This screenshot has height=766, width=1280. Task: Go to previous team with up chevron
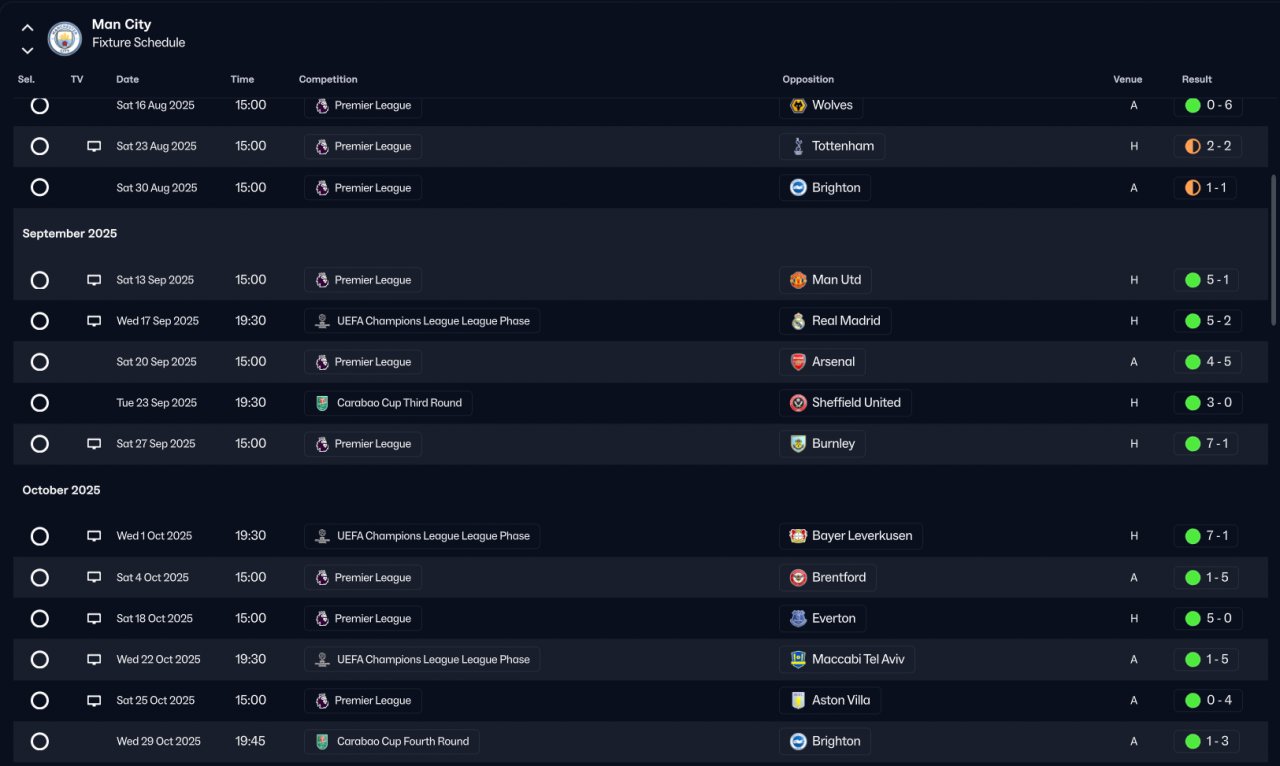pos(27,28)
